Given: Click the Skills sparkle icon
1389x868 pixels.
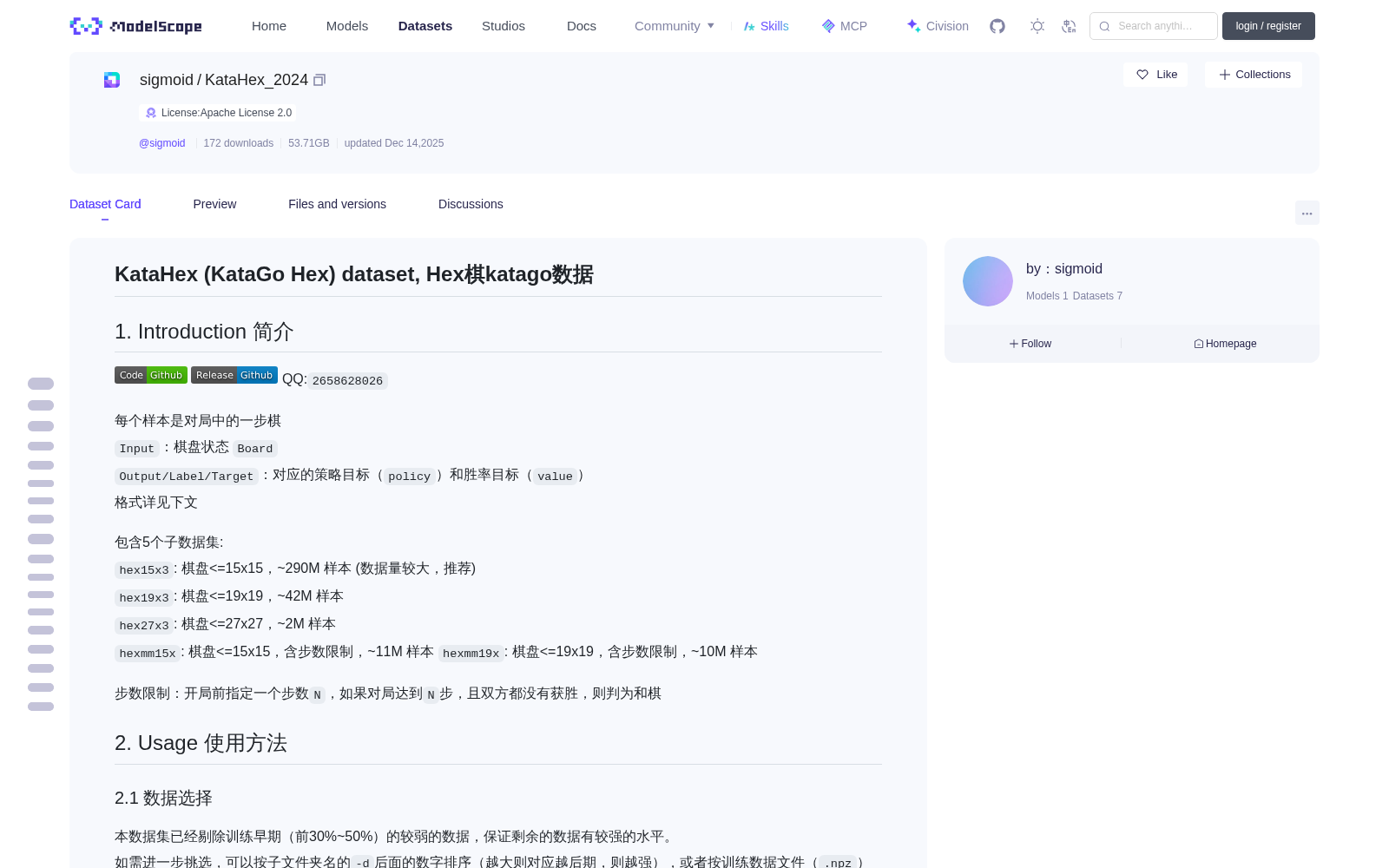Looking at the screenshot, I should (749, 26).
